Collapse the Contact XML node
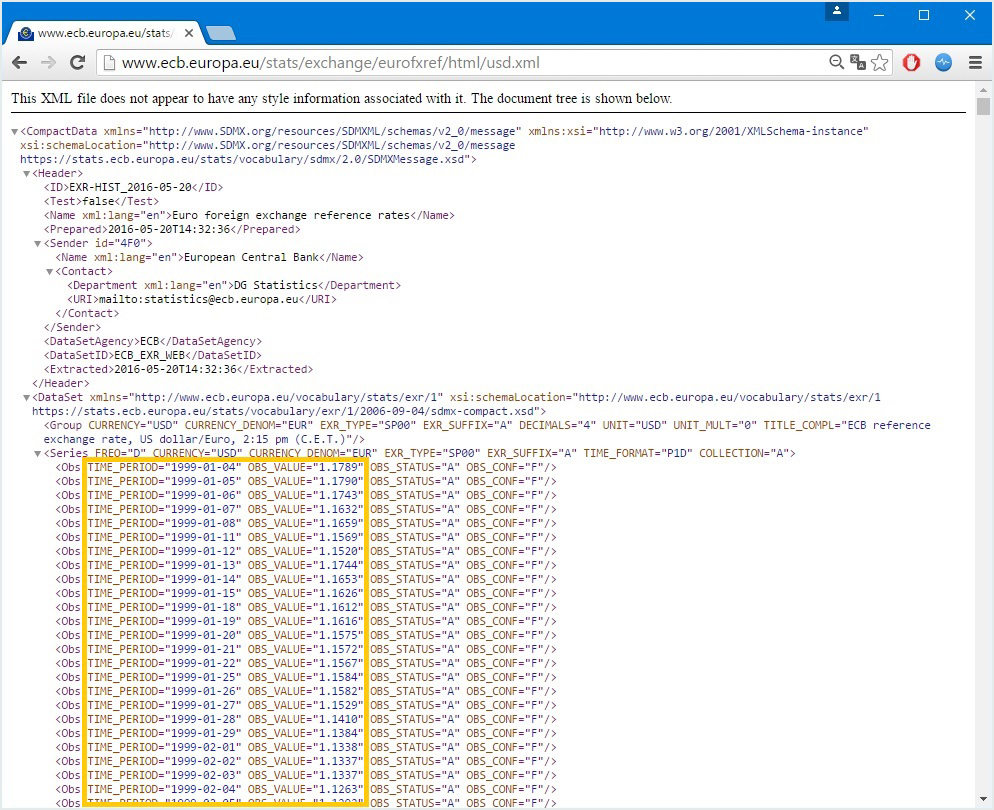Viewport: 994px width, 810px height. tap(50, 272)
